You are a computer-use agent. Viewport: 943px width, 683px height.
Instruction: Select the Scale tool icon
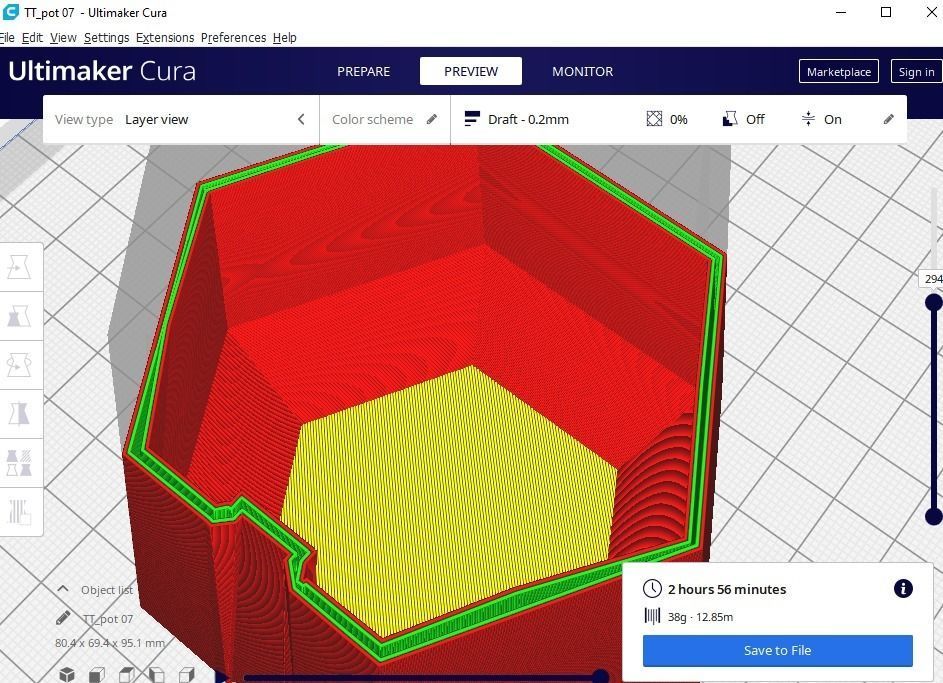(x=19, y=316)
